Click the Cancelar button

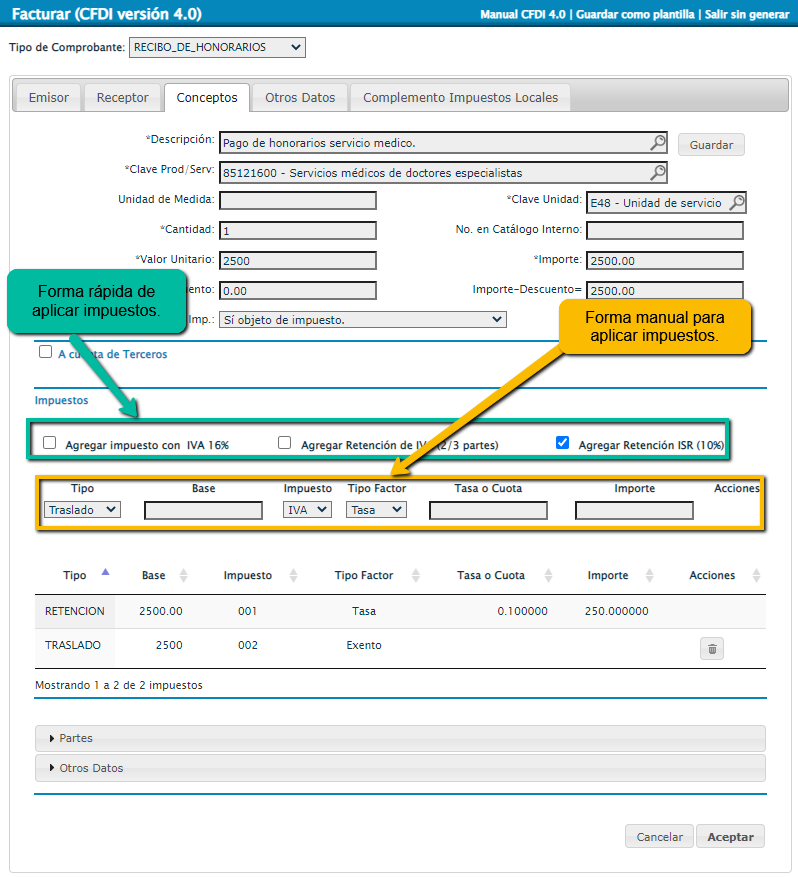(659, 837)
